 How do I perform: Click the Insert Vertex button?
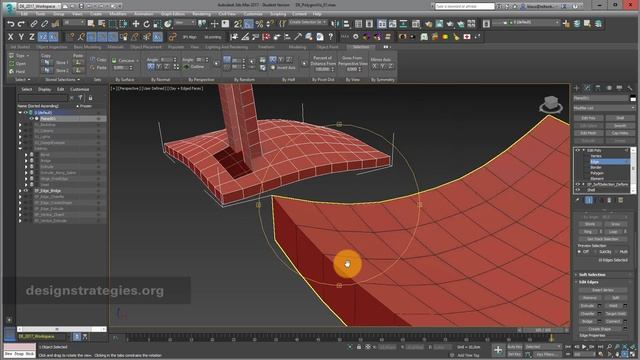(602, 290)
